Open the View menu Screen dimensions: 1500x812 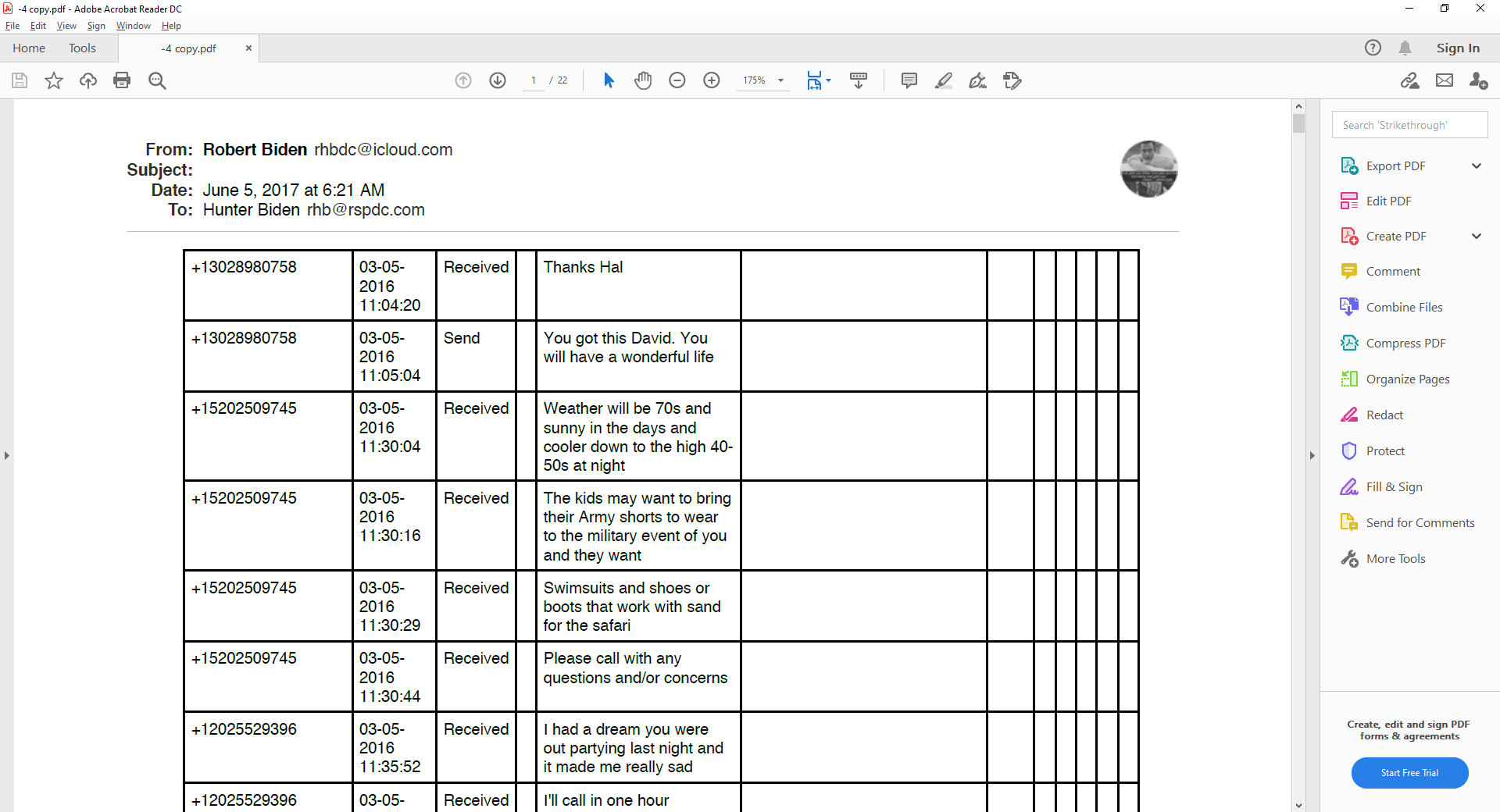[x=66, y=26]
